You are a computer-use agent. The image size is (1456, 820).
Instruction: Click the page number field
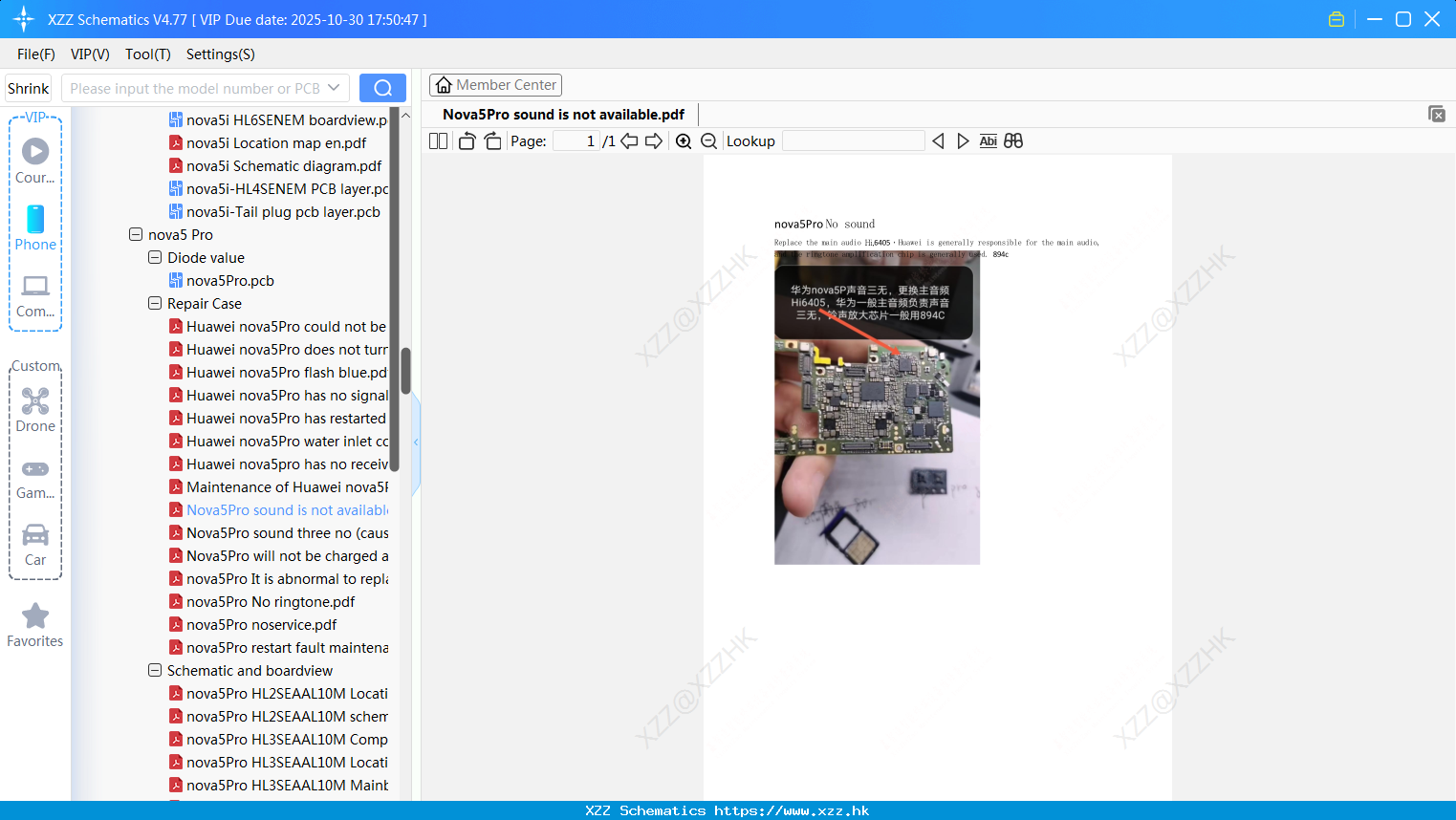tap(576, 140)
